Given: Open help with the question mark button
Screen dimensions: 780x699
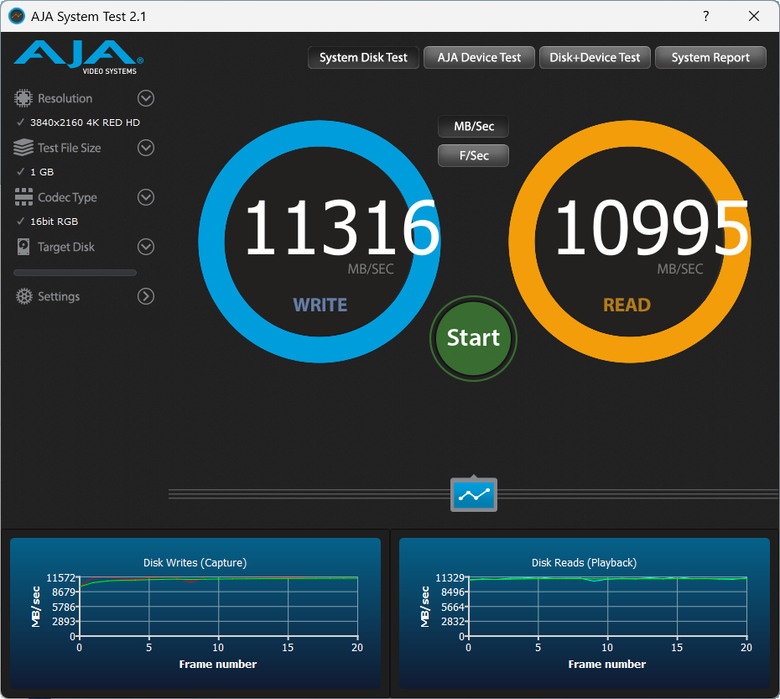Looking at the screenshot, I should coord(706,16).
